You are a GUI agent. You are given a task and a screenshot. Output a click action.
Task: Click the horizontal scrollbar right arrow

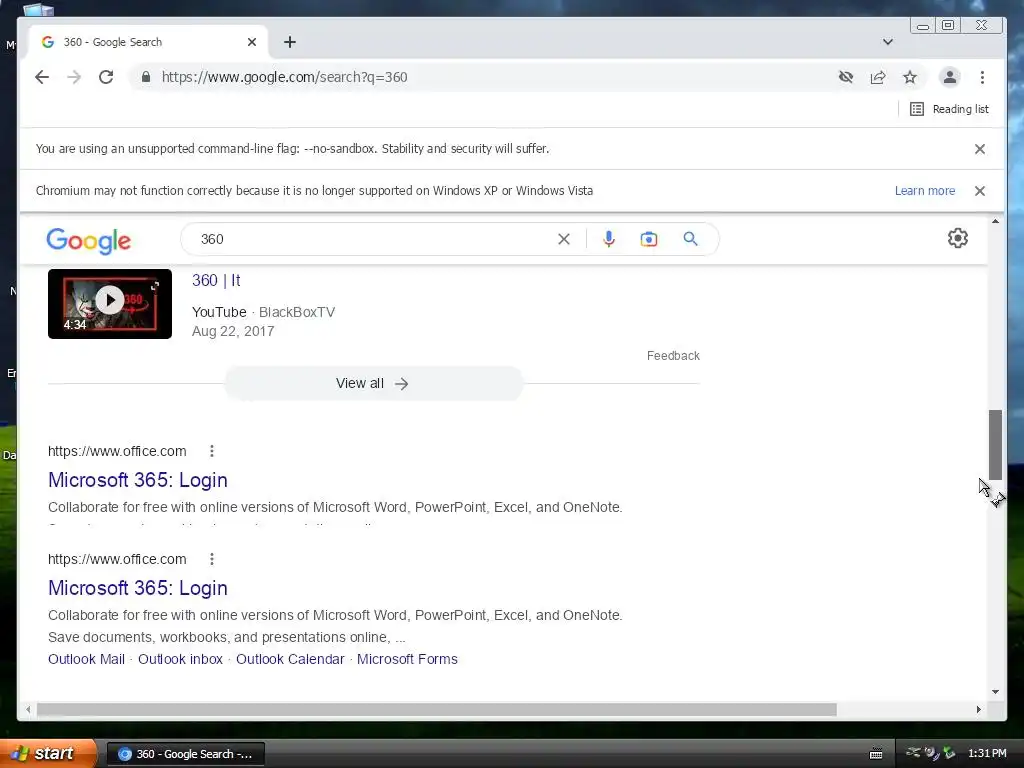(x=978, y=709)
